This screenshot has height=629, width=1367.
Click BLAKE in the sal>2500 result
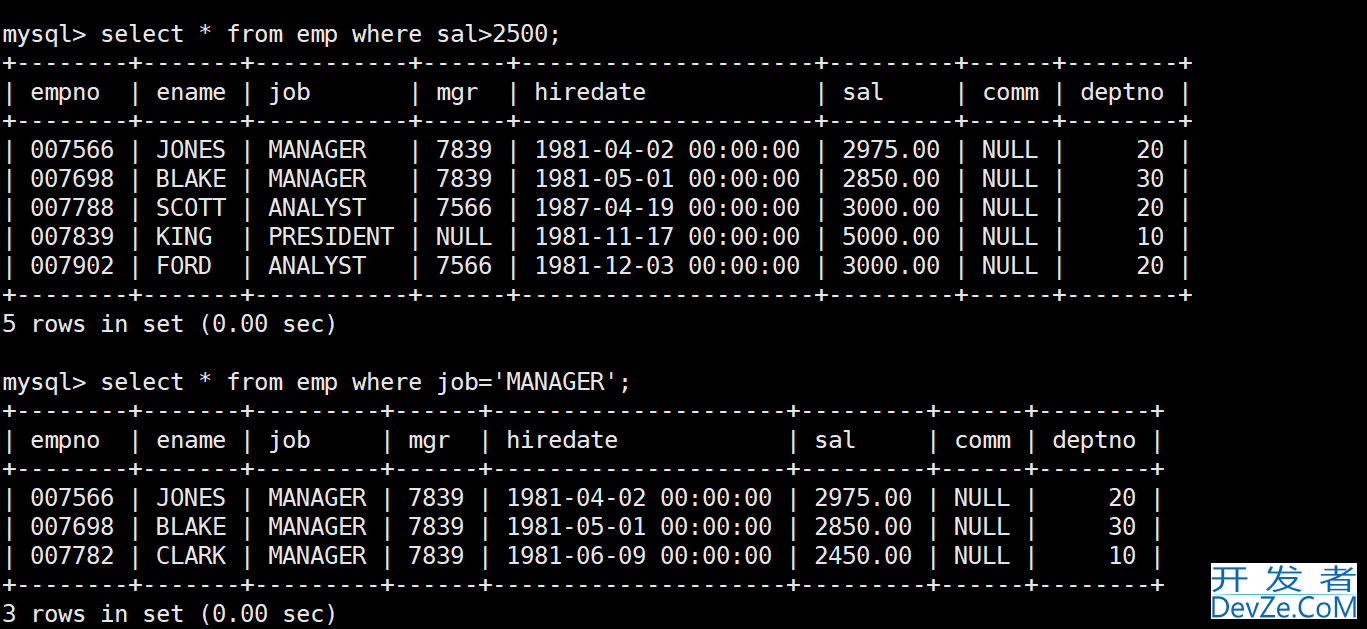191,179
